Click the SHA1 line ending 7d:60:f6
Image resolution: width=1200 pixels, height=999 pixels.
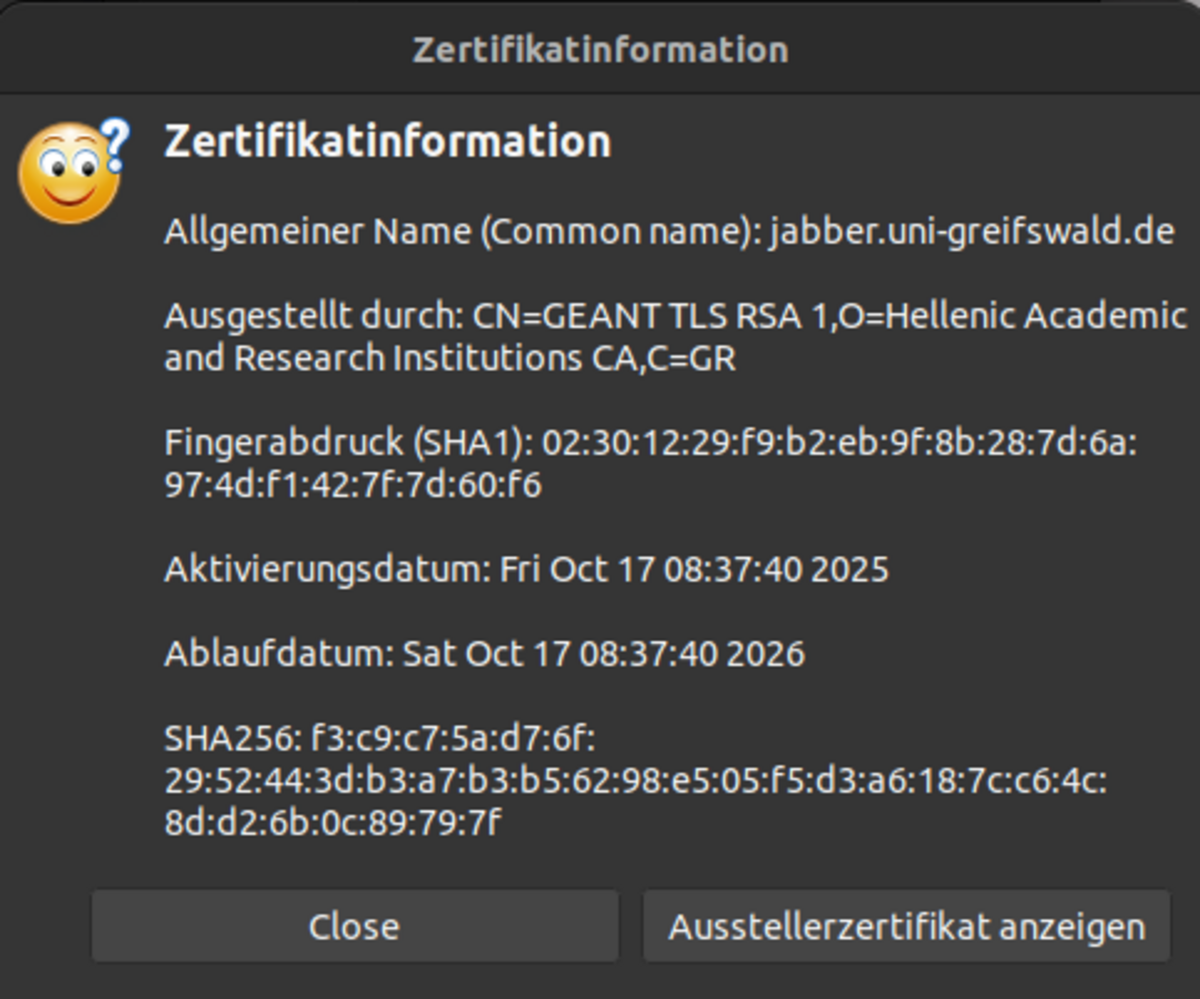click(353, 485)
